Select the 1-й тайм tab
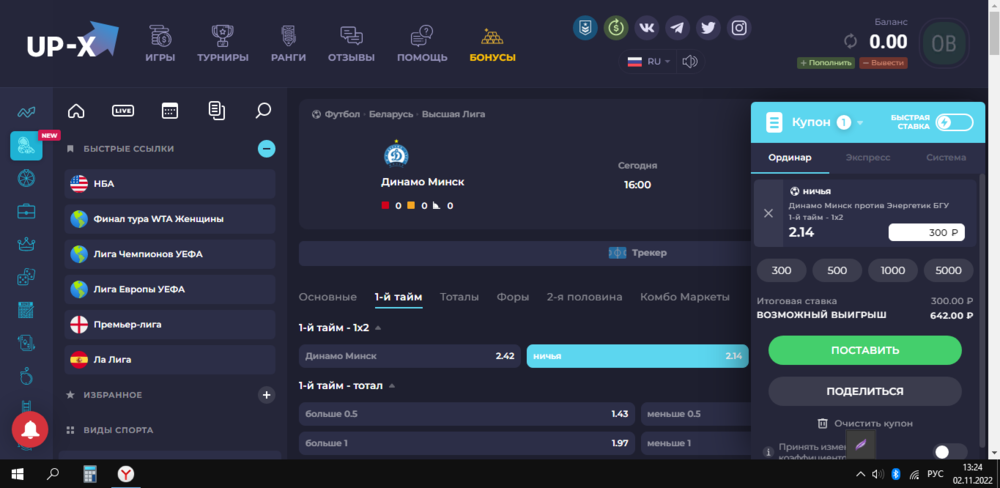Viewport: 1000px width, 488px height. point(399,297)
